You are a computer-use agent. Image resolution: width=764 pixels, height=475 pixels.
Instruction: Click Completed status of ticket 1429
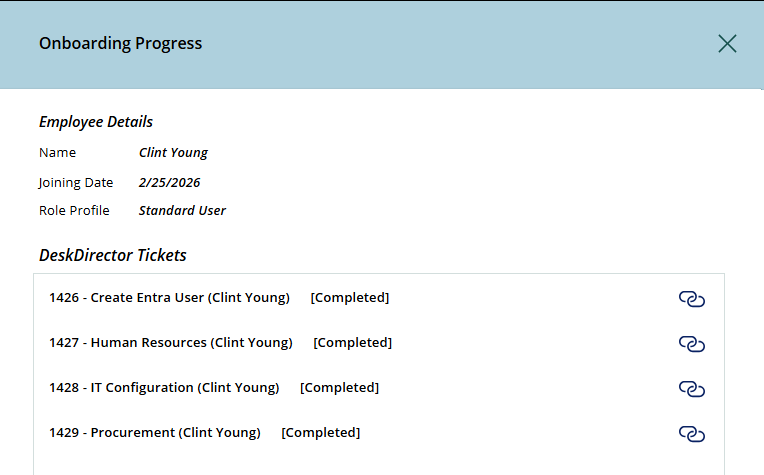[321, 432]
